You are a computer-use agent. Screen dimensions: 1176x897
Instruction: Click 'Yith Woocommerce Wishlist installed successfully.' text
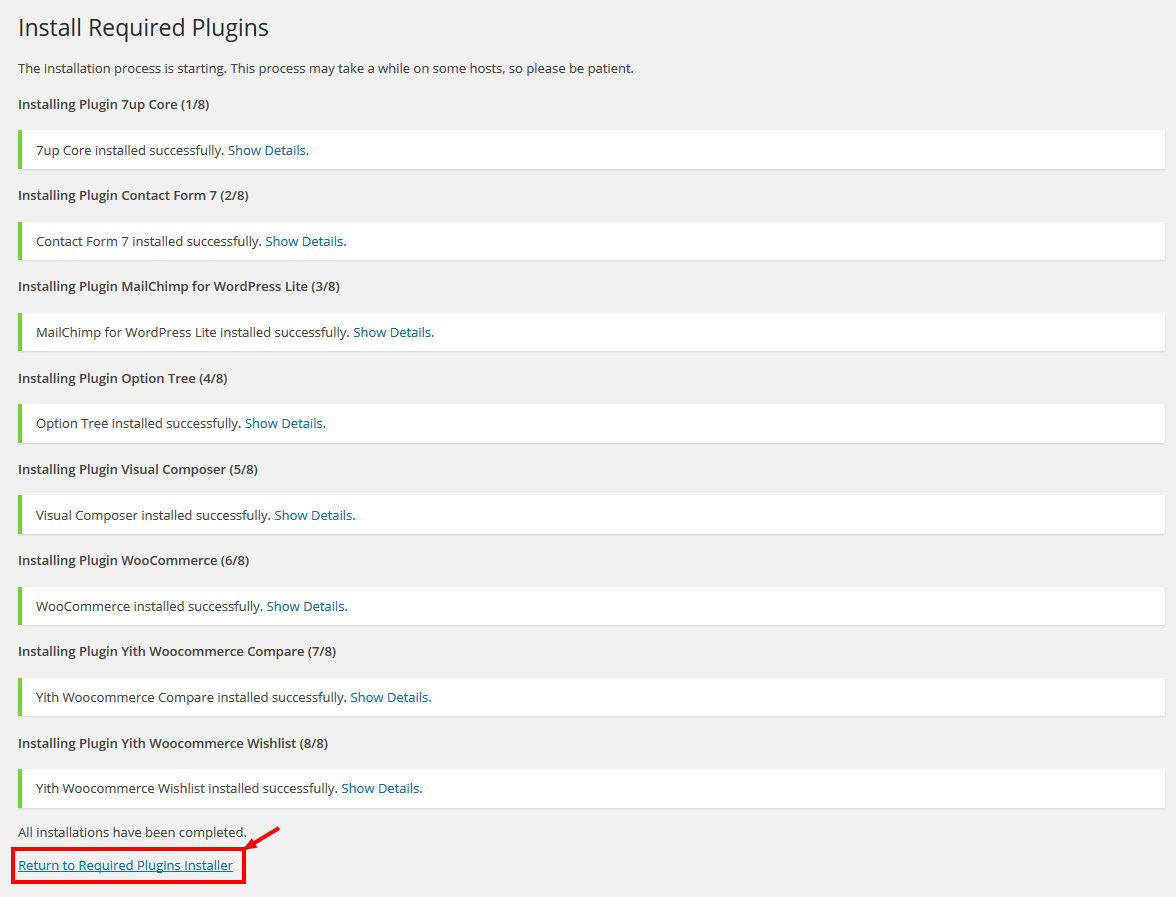(x=187, y=788)
